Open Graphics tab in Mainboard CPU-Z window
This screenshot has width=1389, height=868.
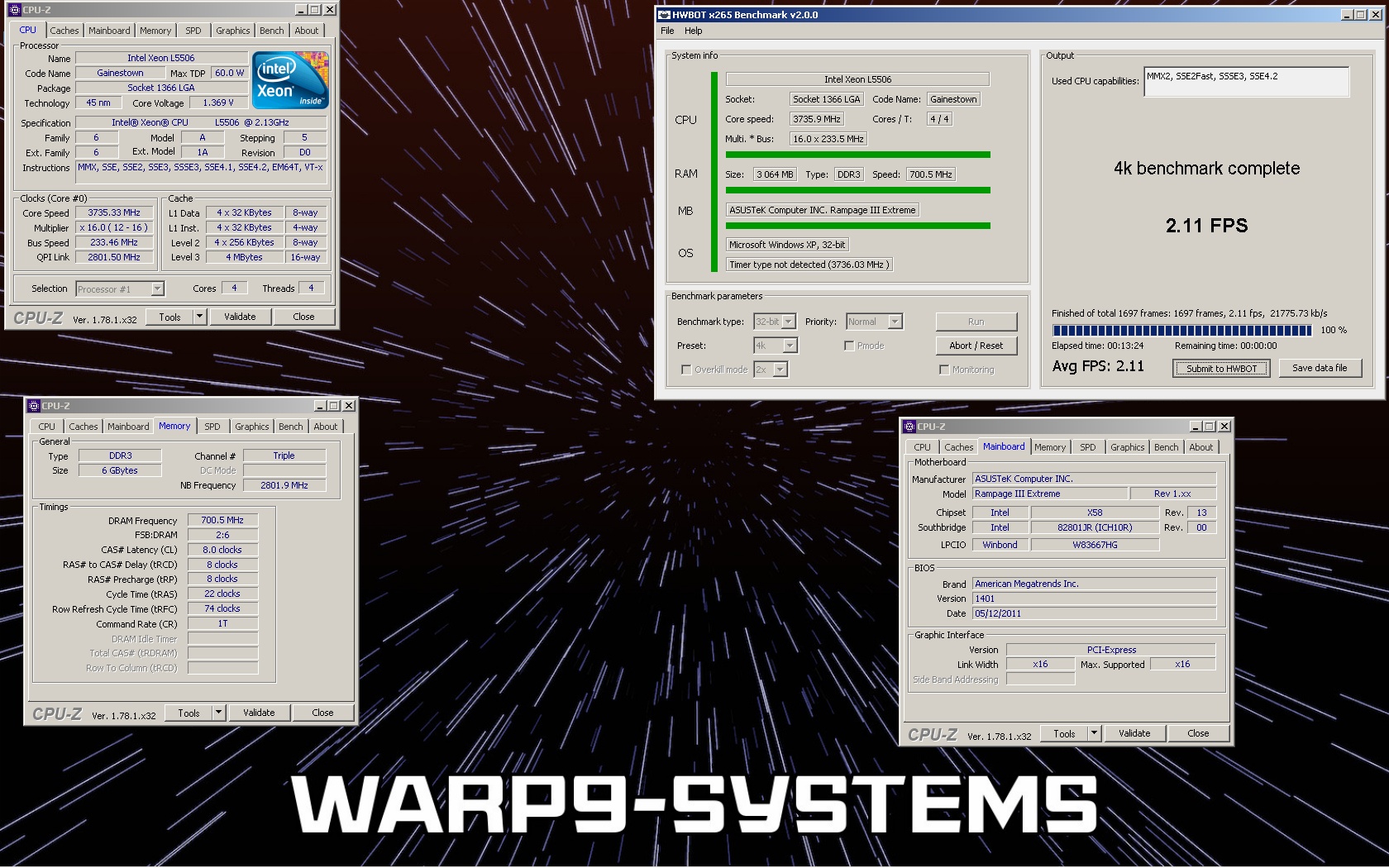click(x=1128, y=447)
